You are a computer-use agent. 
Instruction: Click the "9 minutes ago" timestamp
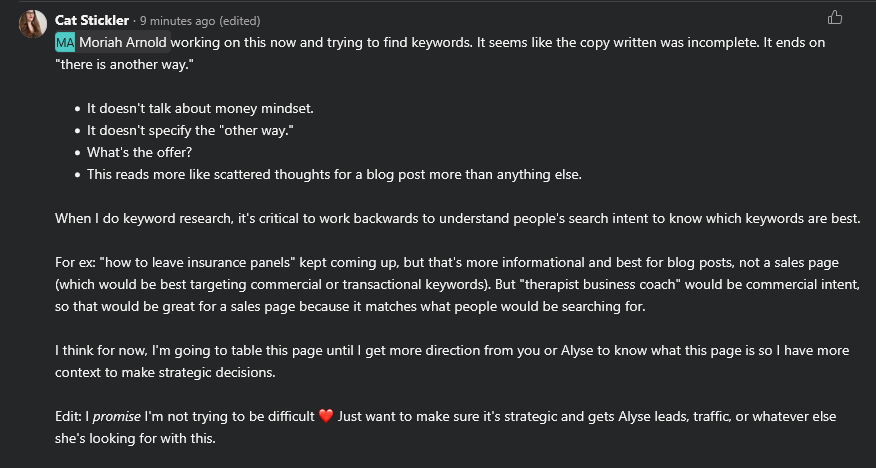(x=177, y=21)
